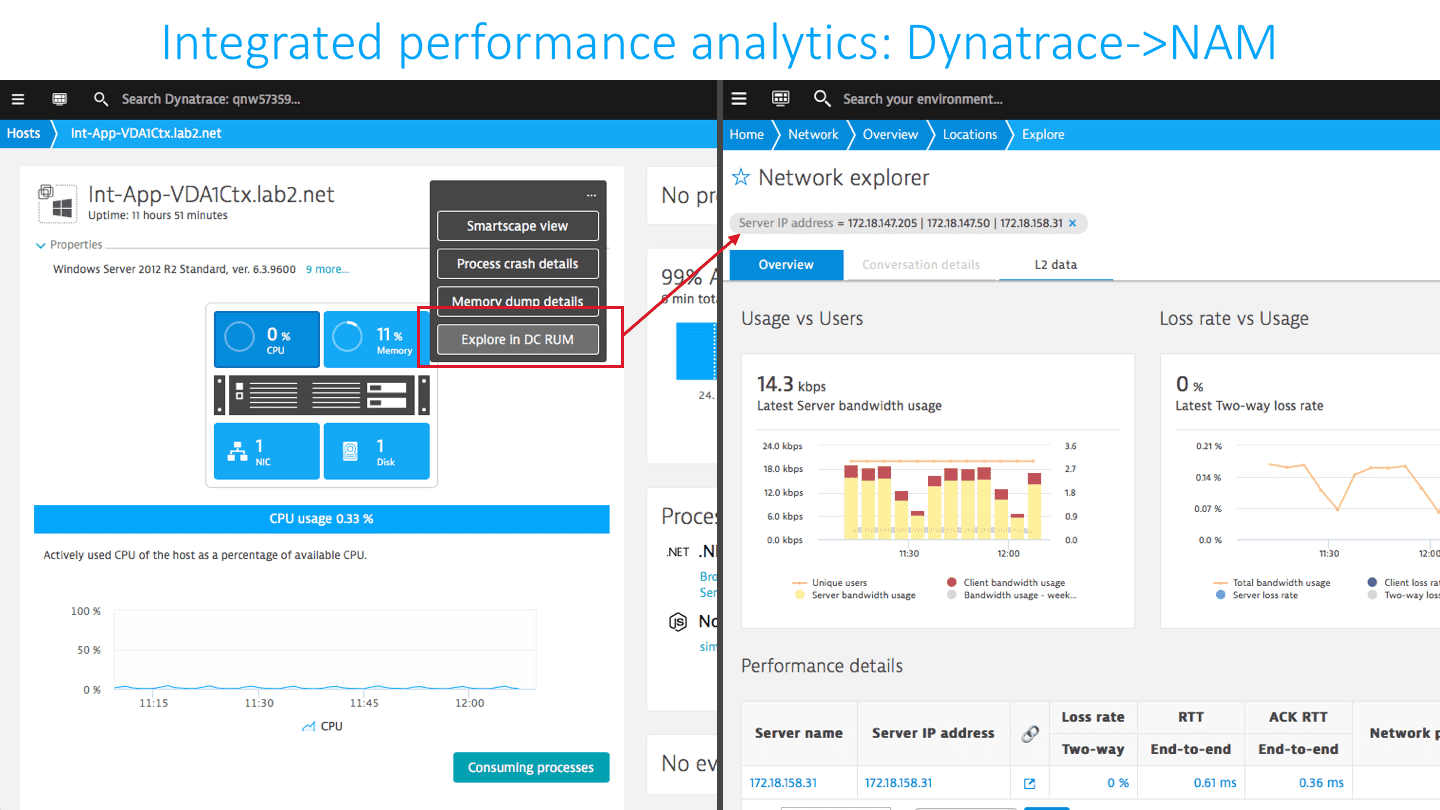Favorite Network explorer with the star icon
This screenshot has height=810, width=1440.
coord(741,178)
